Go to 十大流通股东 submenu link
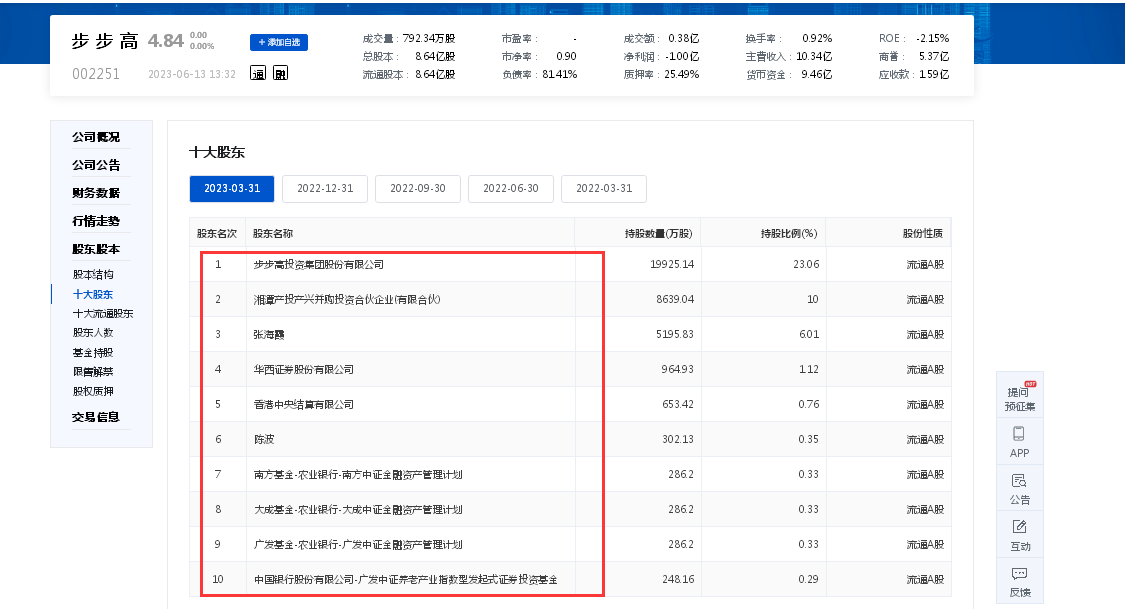The width and height of the screenshot is (1125, 609). pos(103,313)
